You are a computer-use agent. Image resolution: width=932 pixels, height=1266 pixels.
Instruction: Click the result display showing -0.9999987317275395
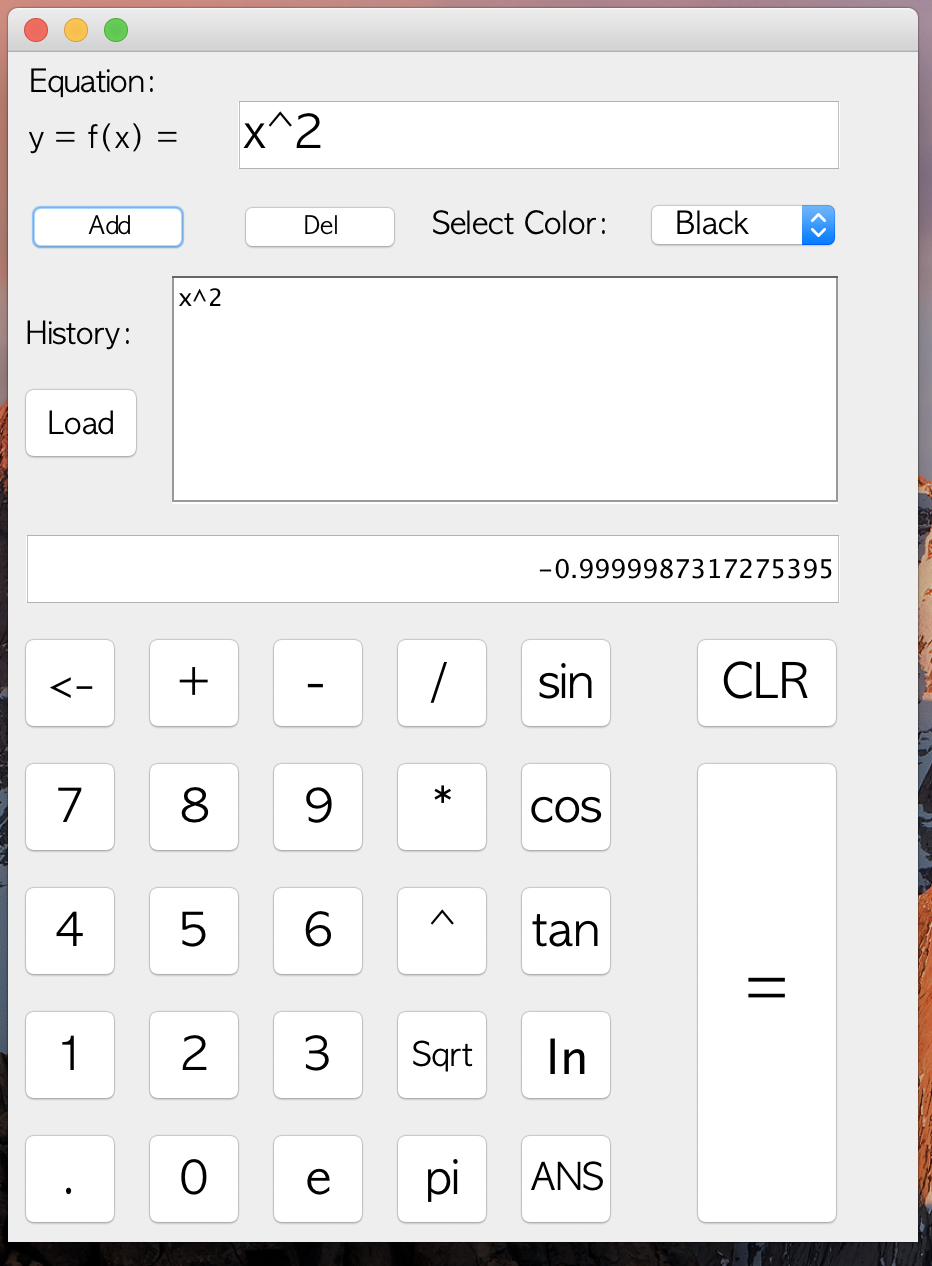pos(432,568)
